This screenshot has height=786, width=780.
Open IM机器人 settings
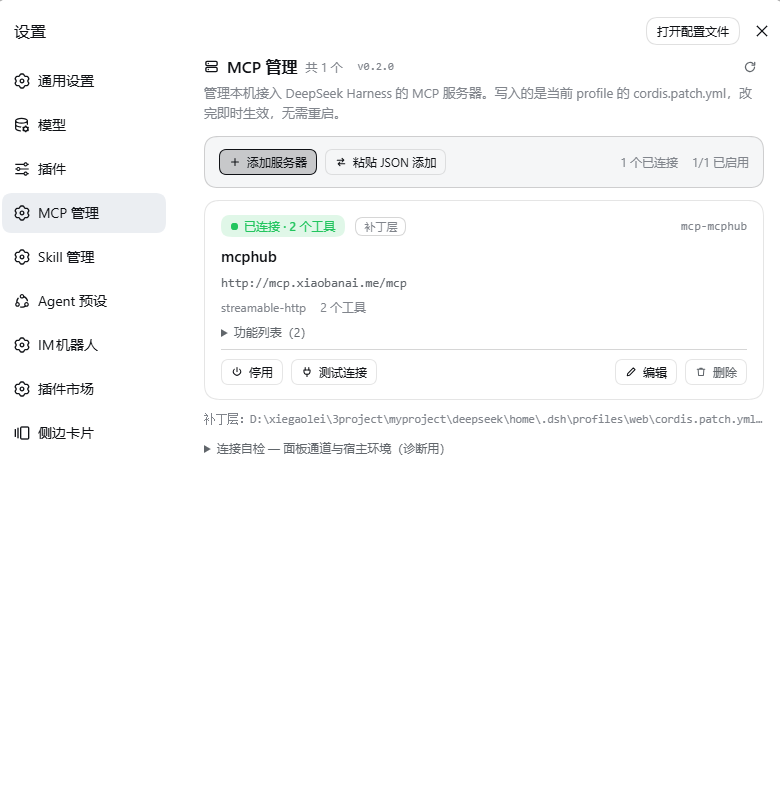[84, 345]
